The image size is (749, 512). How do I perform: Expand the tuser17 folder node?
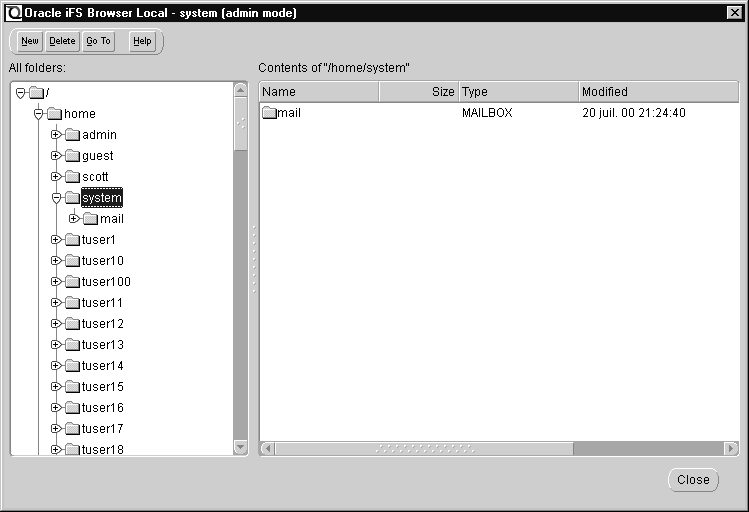point(56,429)
